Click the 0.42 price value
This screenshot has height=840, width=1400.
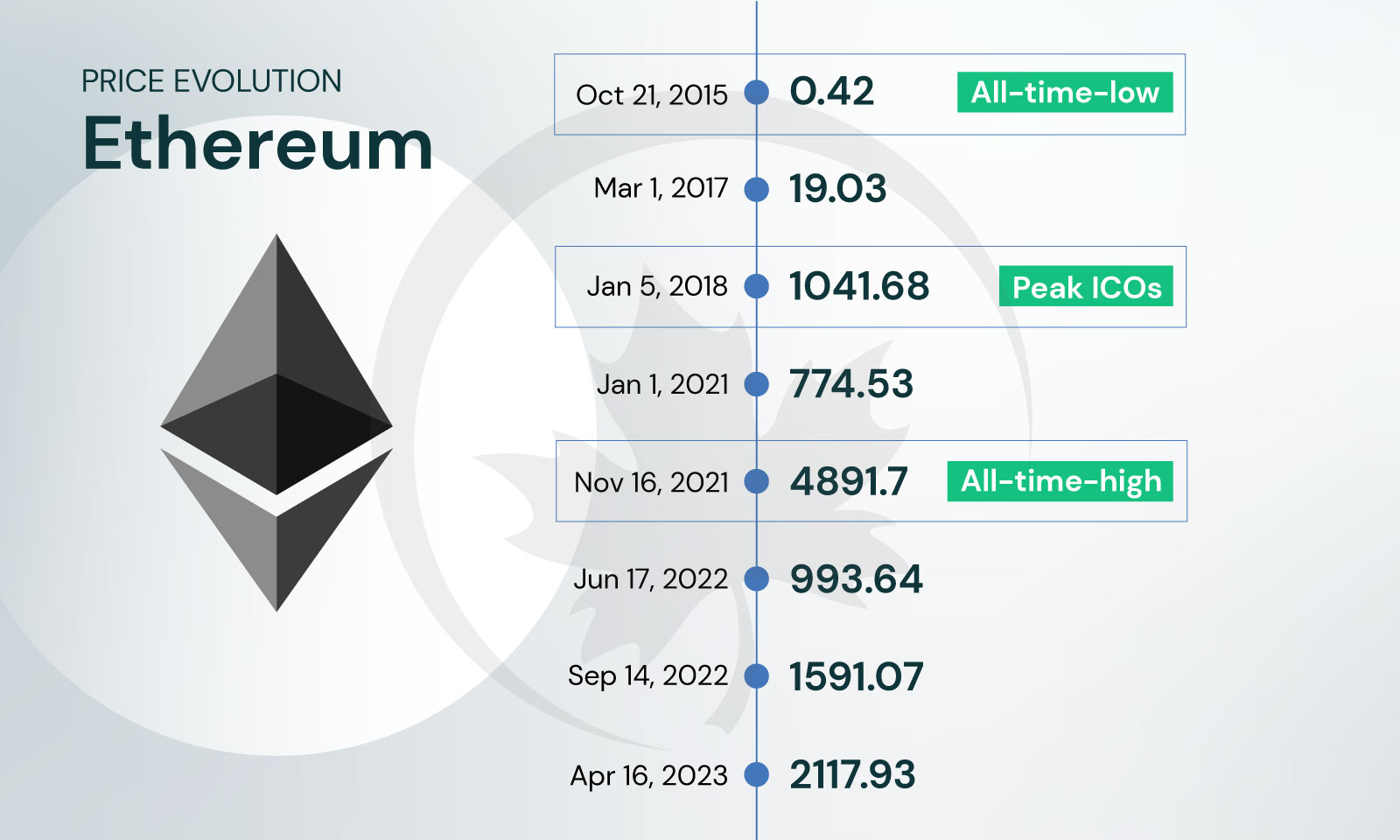tap(831, 92)
